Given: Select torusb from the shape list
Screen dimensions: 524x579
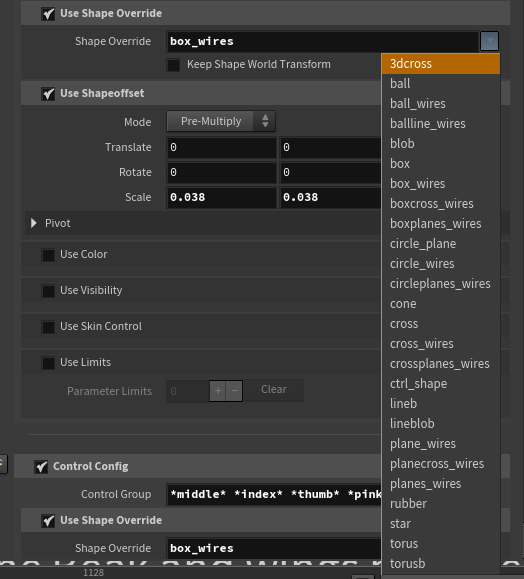Looking at the screenshot, I should pyautogui.click(x=441, y=563).
